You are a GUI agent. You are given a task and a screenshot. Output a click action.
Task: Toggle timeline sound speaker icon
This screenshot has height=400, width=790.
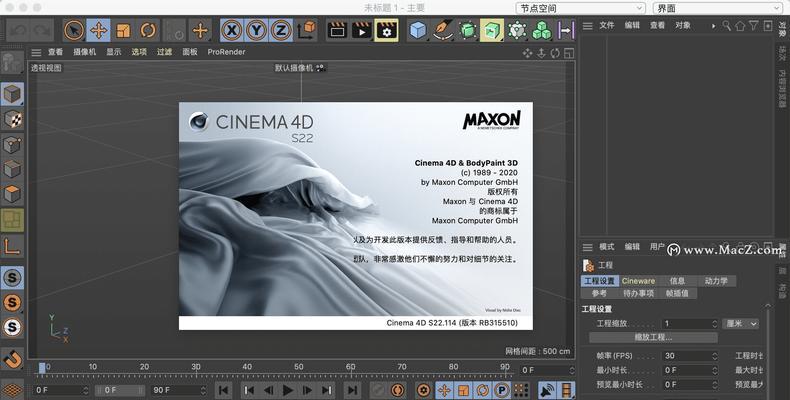pos(547,390)
